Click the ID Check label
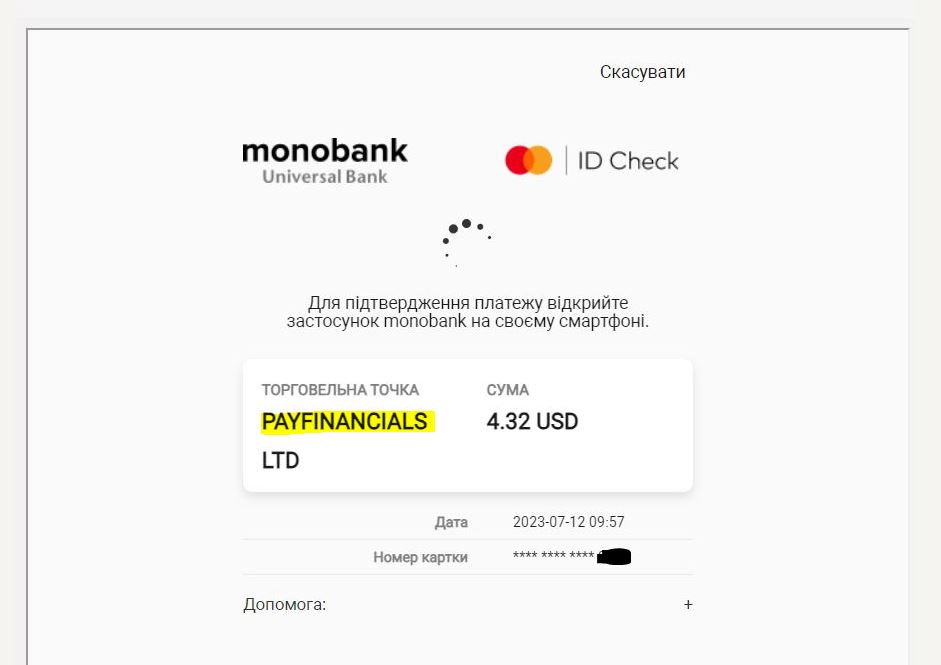The height and width of the screenshot is (665, 941). (x=628, y=161)
